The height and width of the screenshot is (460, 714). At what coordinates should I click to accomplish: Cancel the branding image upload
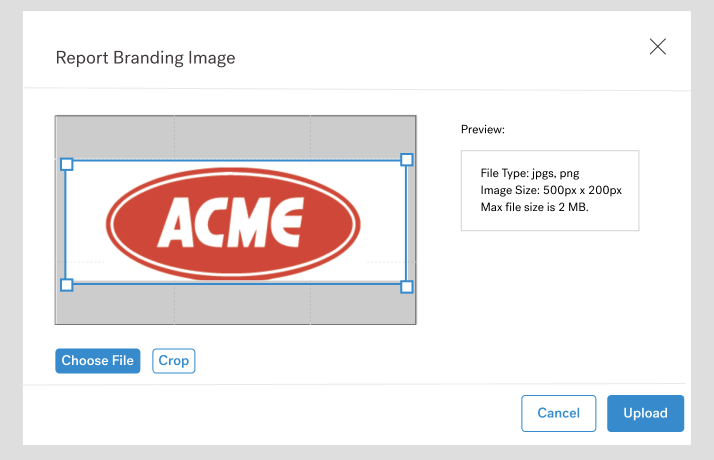tap(558, 413)
